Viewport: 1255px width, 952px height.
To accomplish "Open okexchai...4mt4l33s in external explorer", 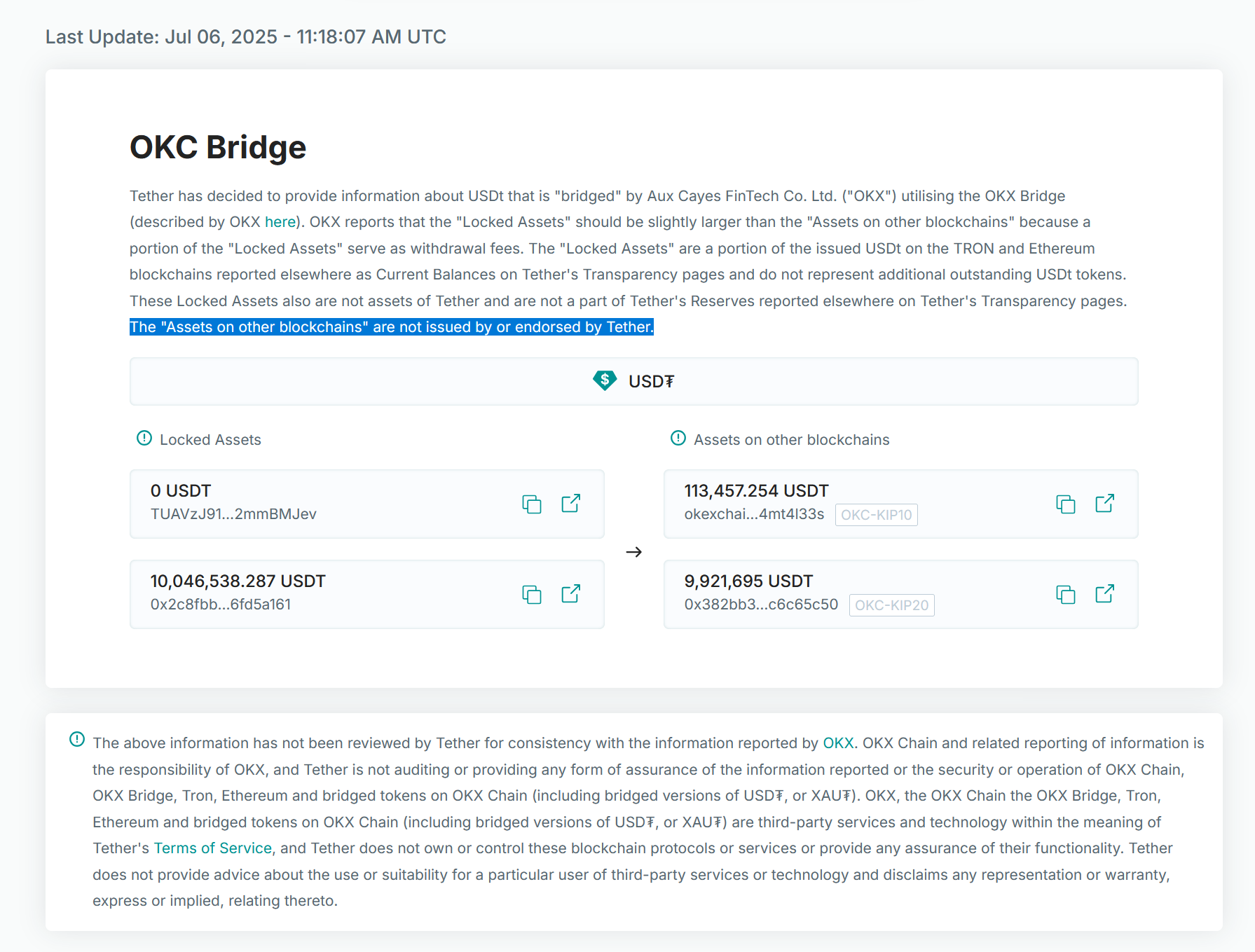I will [x=1105, y=504].
